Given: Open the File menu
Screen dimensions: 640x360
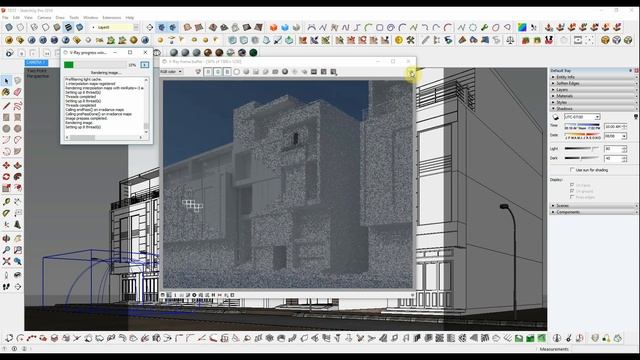Looking at the screenshot, I should pyautogui.click(x=5, y=18).
